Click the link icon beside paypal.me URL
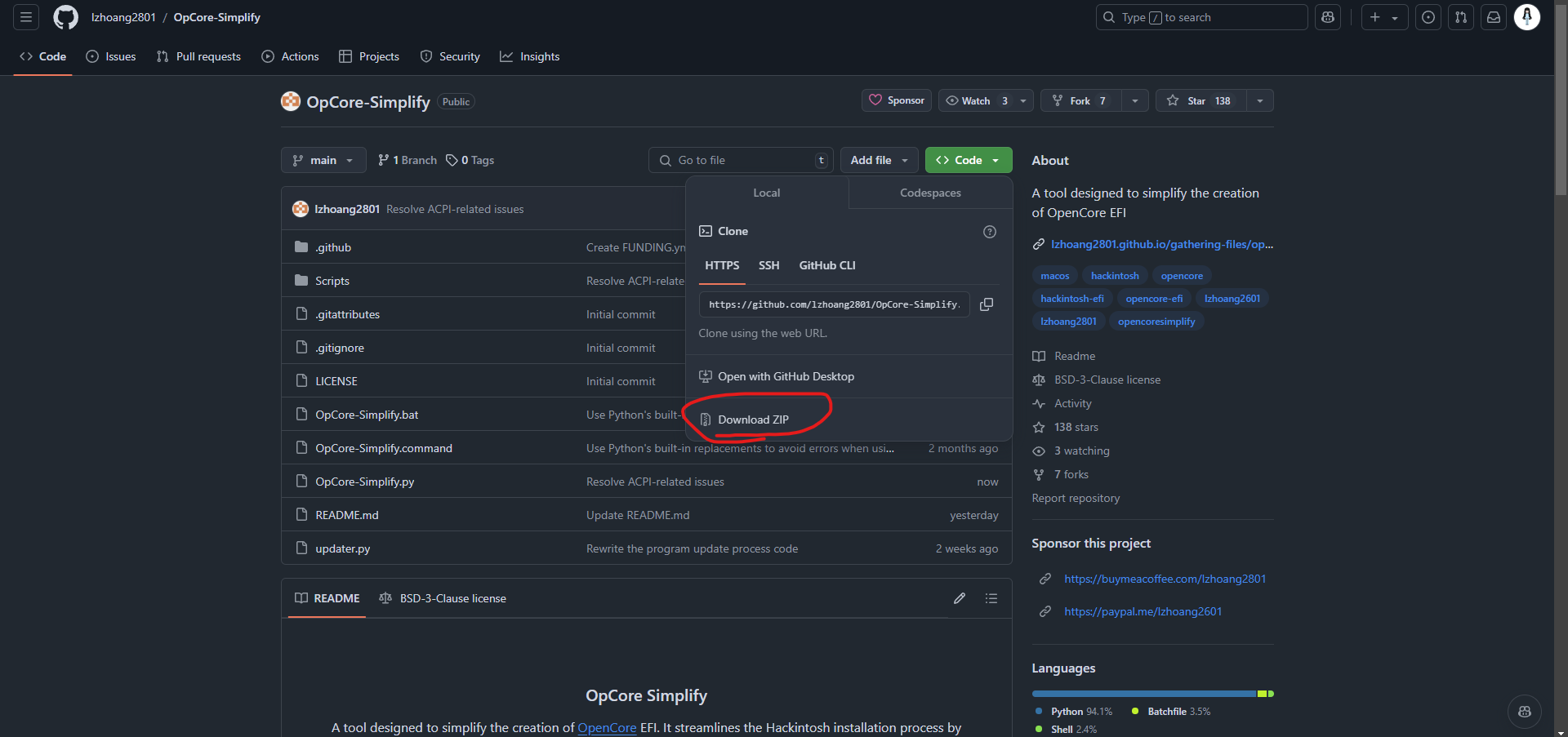This screenshot has width=1568, height=737. 1045,611
